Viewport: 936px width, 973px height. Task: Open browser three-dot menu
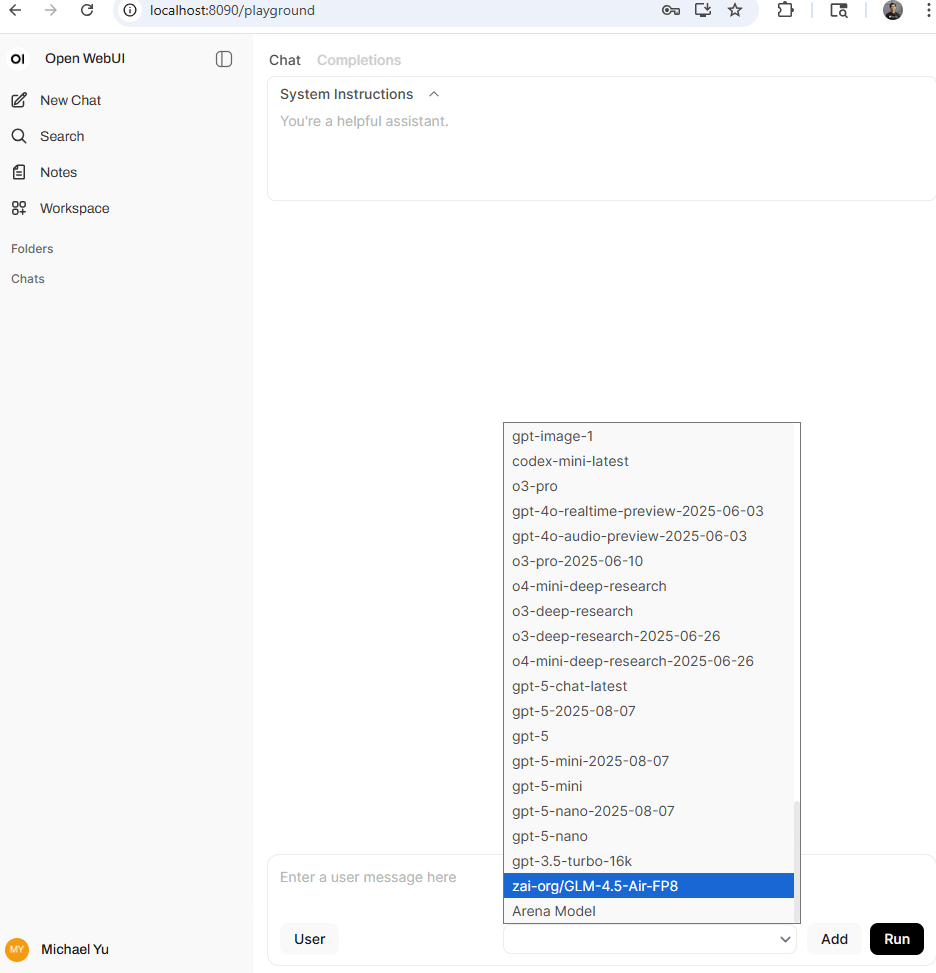click(929, 10)
